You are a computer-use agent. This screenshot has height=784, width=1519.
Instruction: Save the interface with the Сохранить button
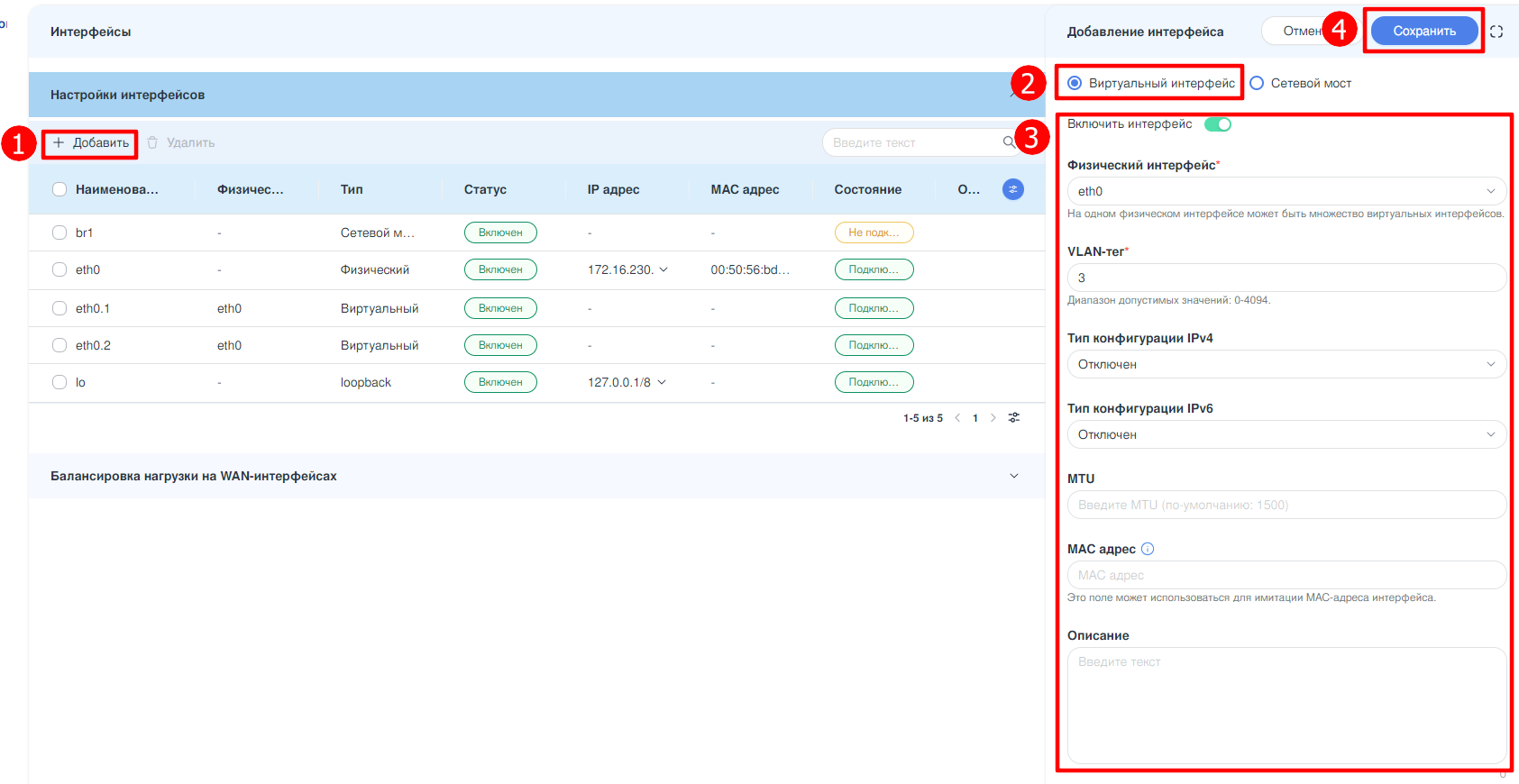click(x=1424, y=31)
